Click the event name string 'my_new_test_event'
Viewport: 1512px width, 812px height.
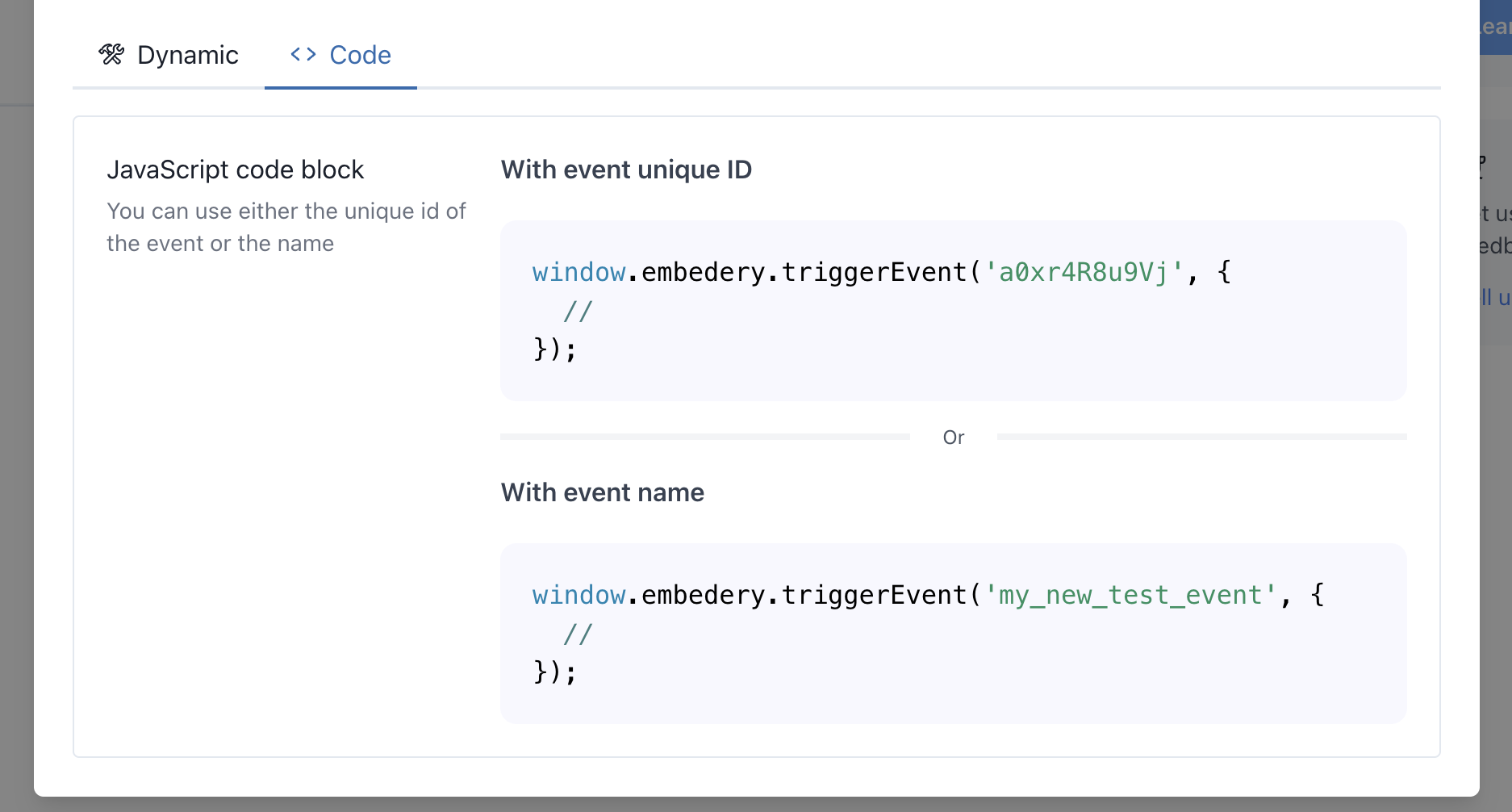1130,596
